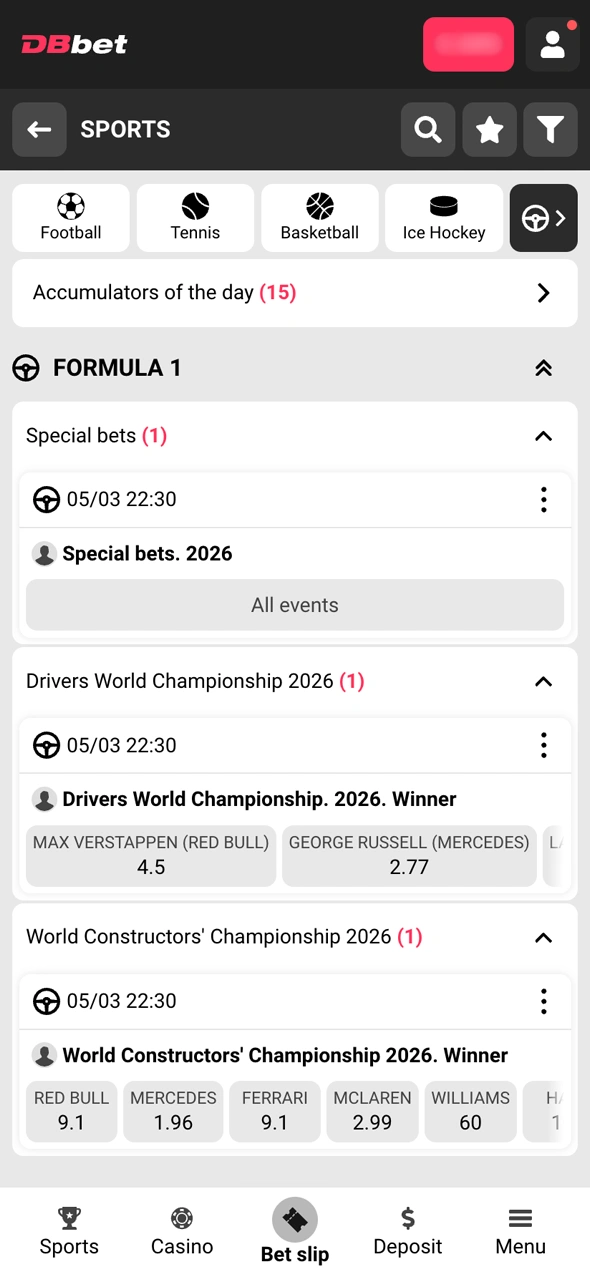Open the filter icon in the header
This screenshot has width=590, height=1280.
tap(550, 130)
